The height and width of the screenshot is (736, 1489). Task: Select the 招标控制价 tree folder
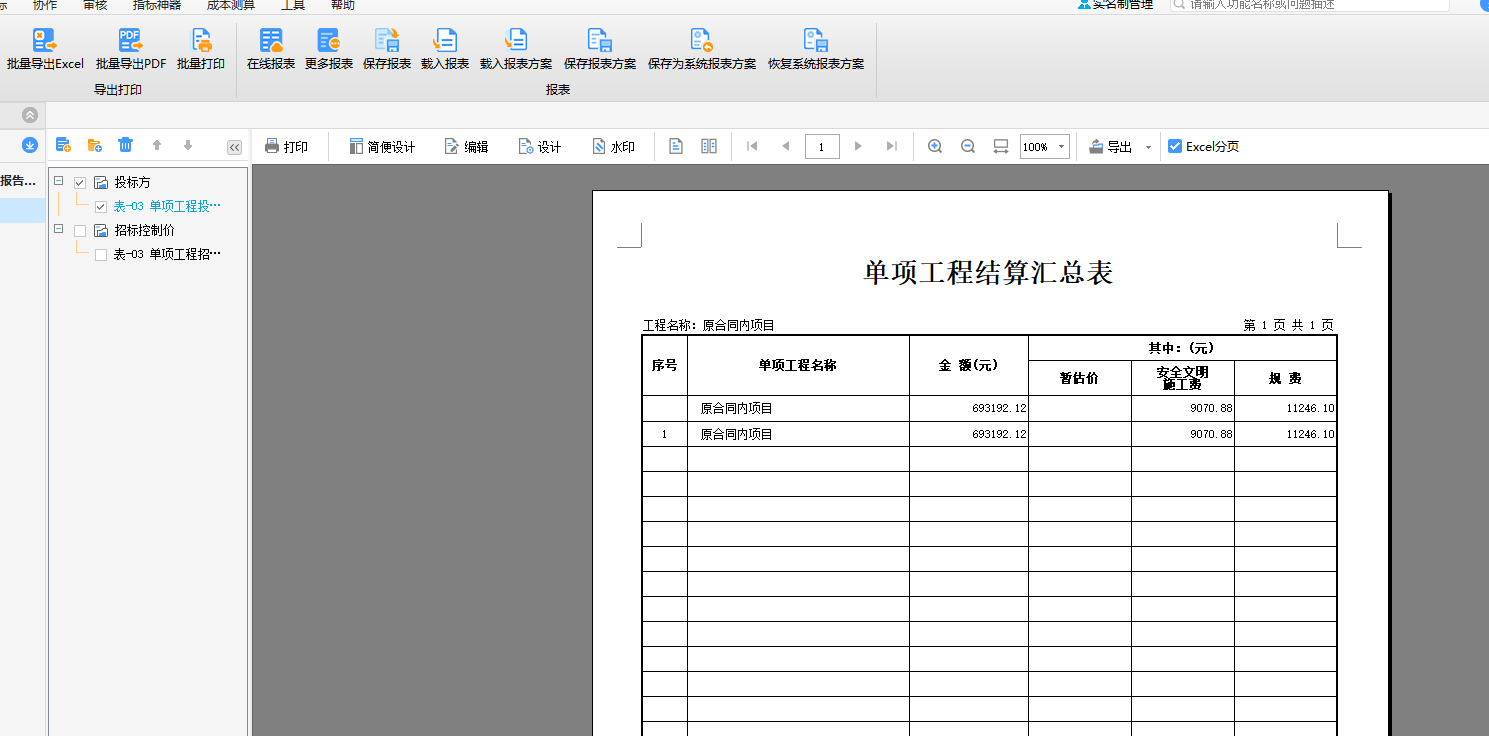[145, 230]
